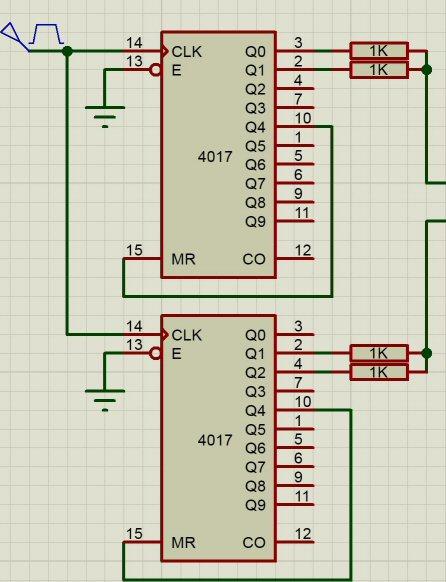Click the Q4 pin 10 of upper 4017
This screenshot has width=446, height=582.
pos(295,127)
